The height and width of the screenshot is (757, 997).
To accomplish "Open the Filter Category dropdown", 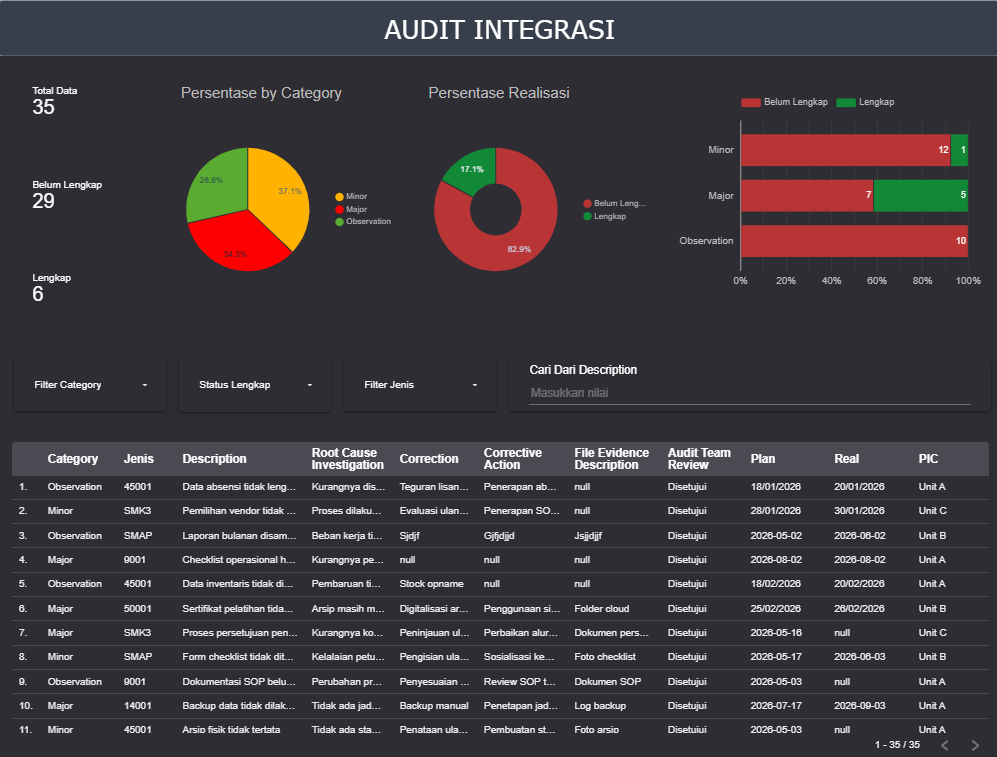I will [x=90, y=385].
